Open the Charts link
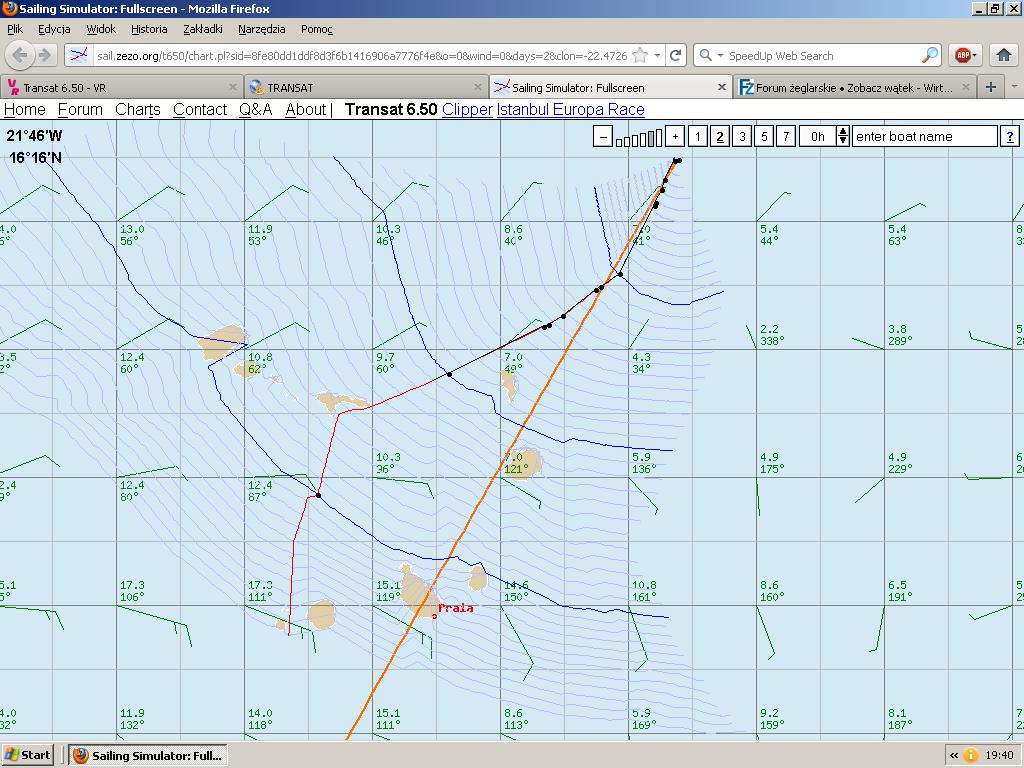The image size is (1024, 768). pyautogui.click(x=138, y=109)
